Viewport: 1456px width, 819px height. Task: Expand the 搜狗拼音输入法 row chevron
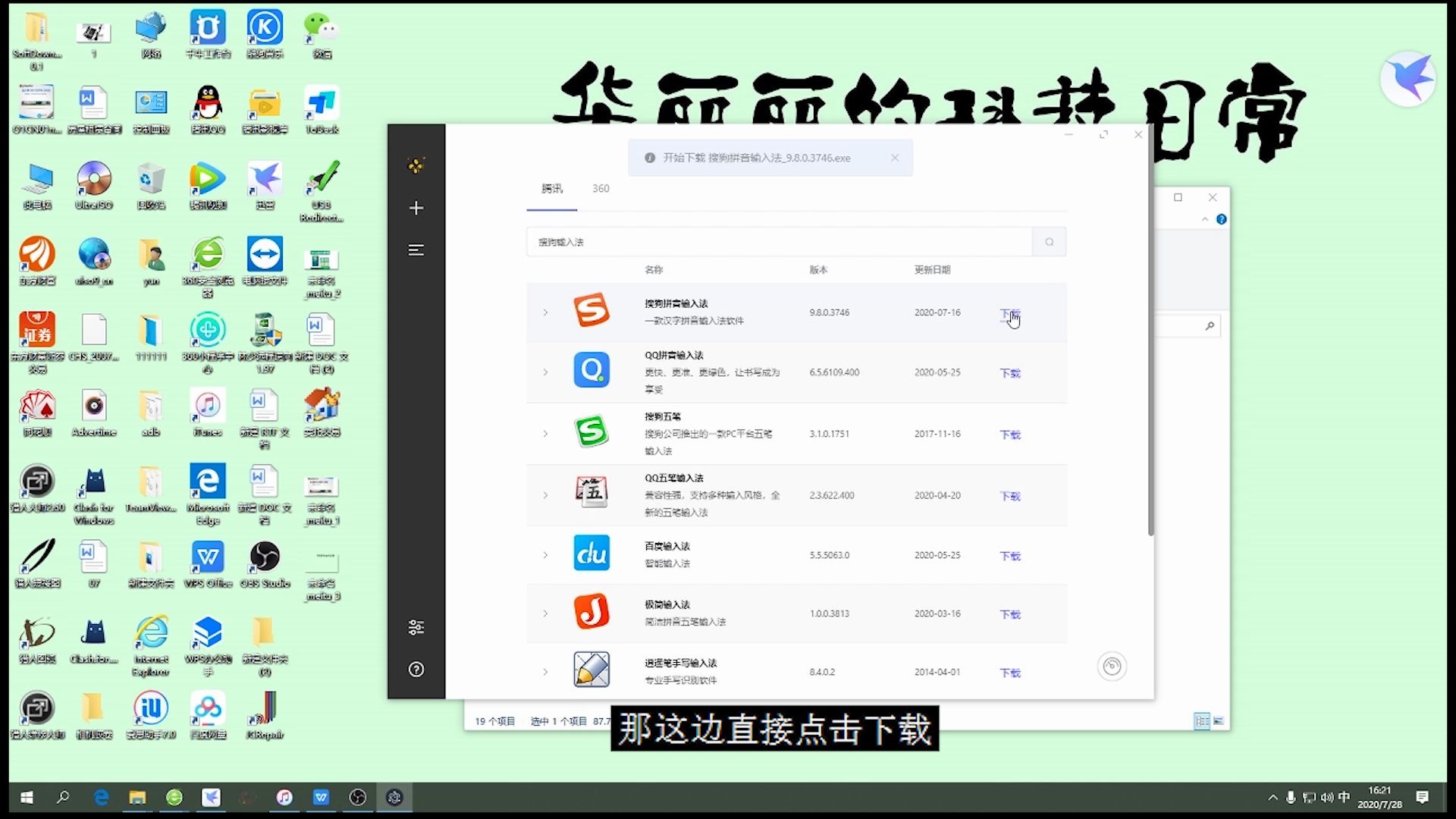pos(545,312)
